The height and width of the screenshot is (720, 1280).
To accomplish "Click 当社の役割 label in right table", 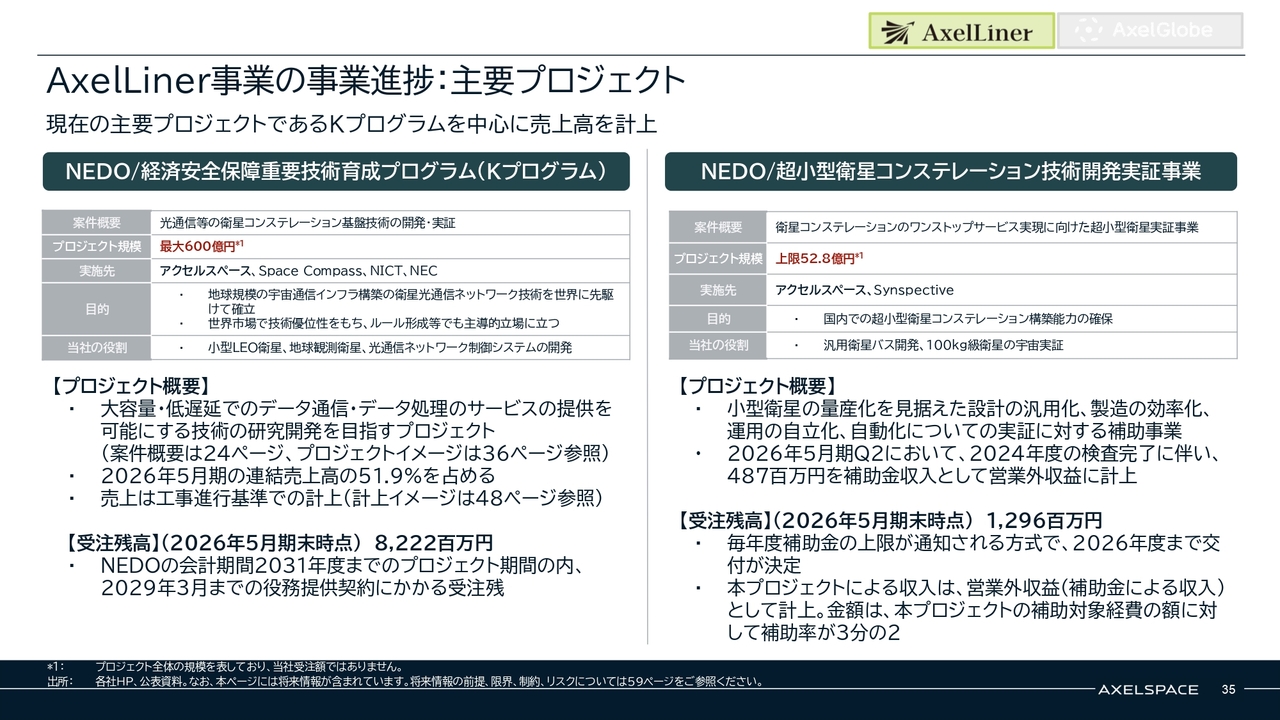I will click(718, 345).
